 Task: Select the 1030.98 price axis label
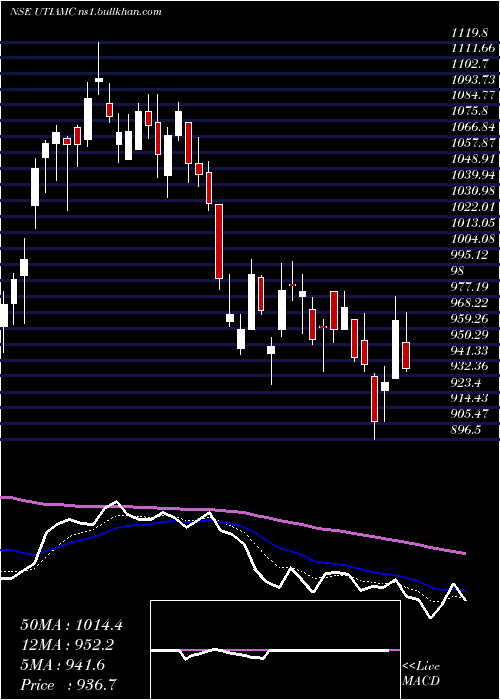click(473, 192)
